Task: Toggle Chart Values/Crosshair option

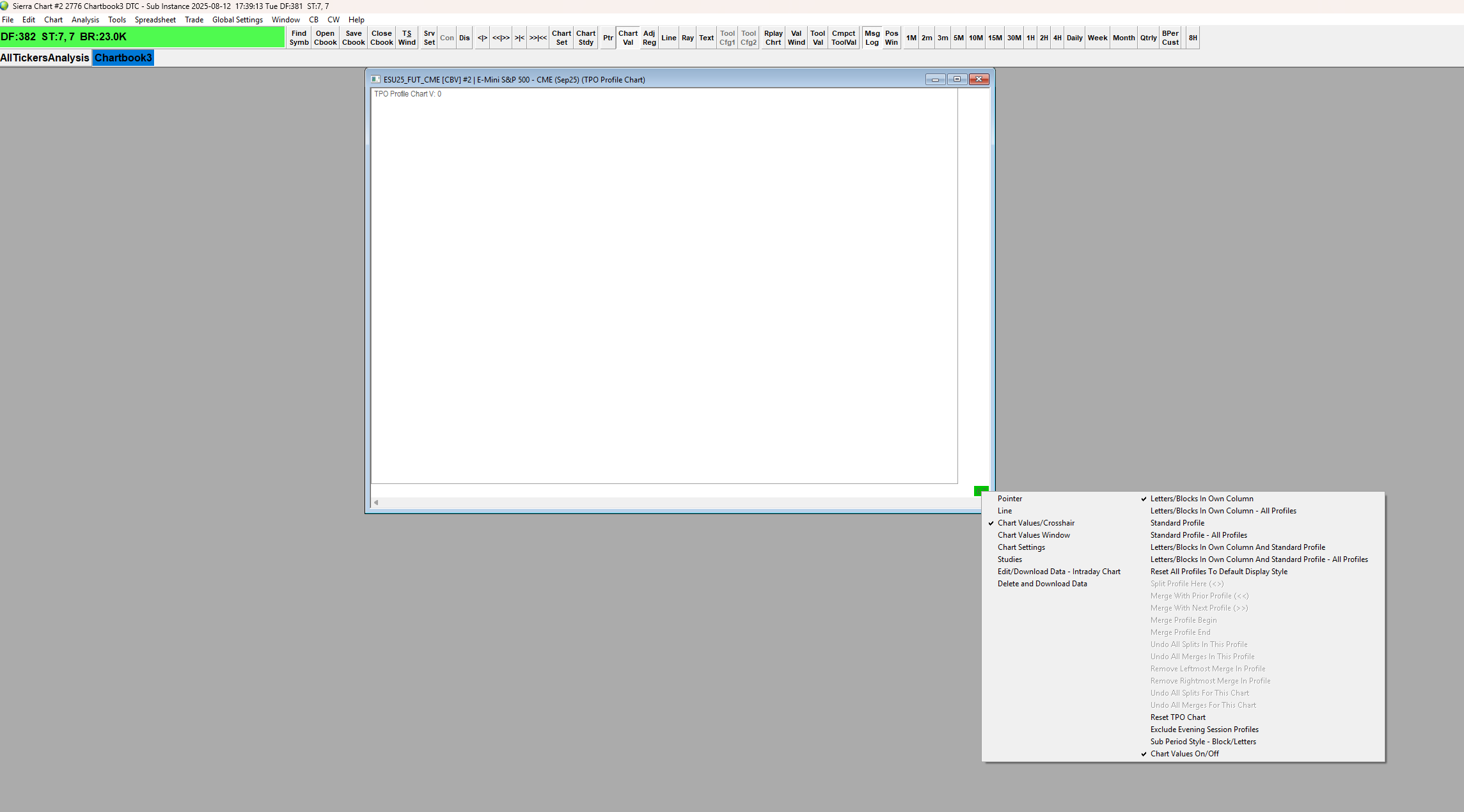Action: point(1035,523)
